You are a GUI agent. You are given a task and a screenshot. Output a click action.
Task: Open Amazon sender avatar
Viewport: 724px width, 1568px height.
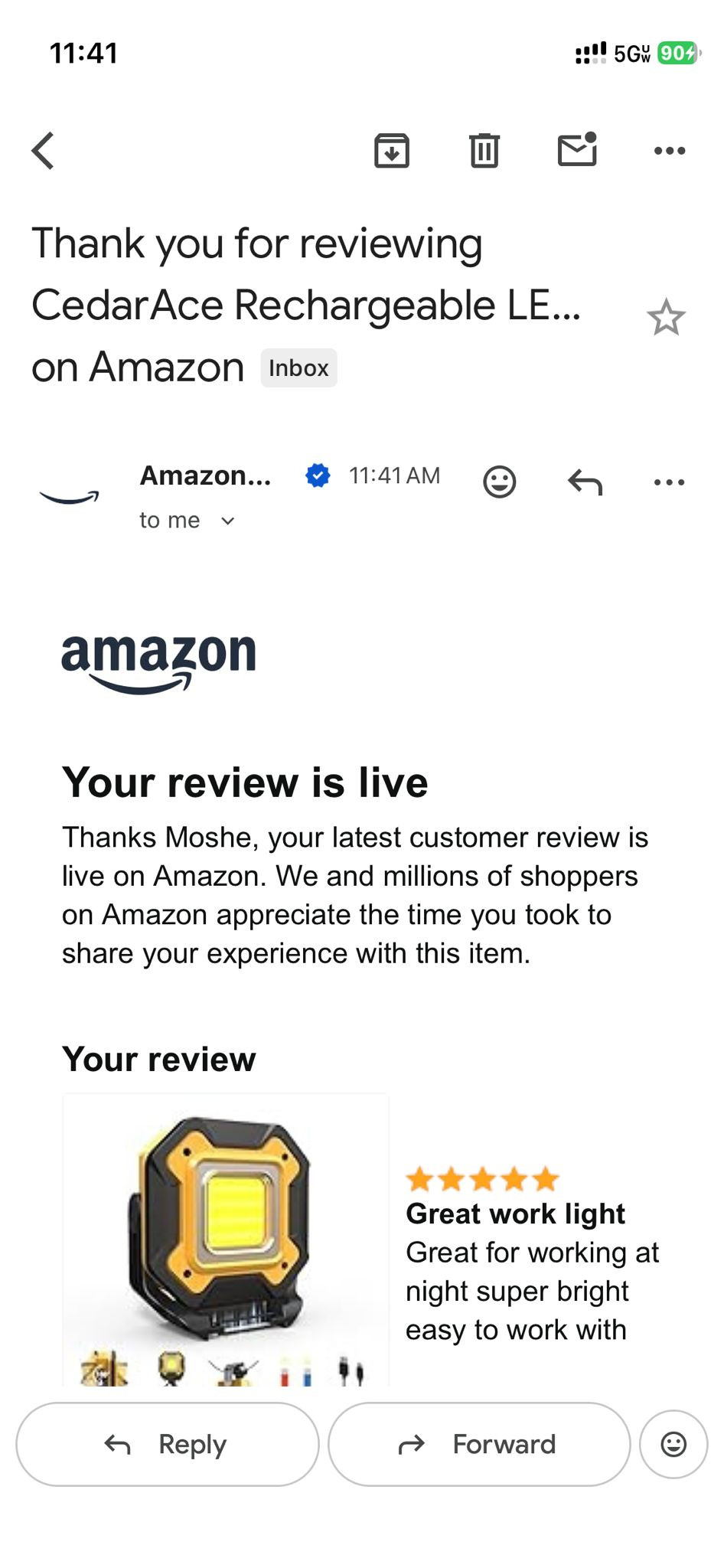[70, 497]
